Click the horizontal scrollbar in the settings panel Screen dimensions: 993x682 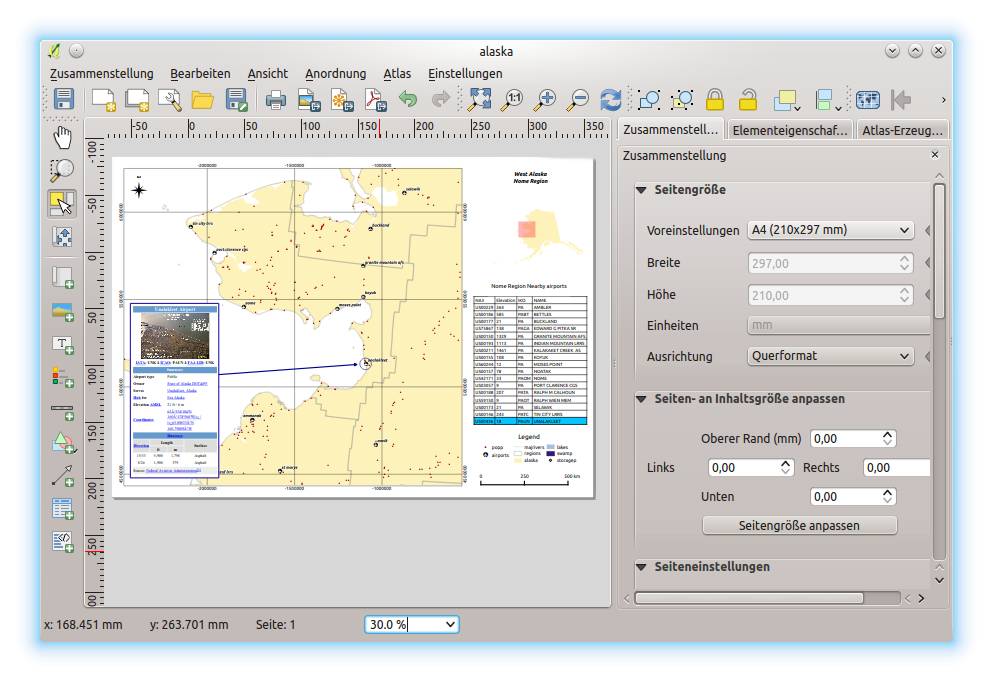748,598
